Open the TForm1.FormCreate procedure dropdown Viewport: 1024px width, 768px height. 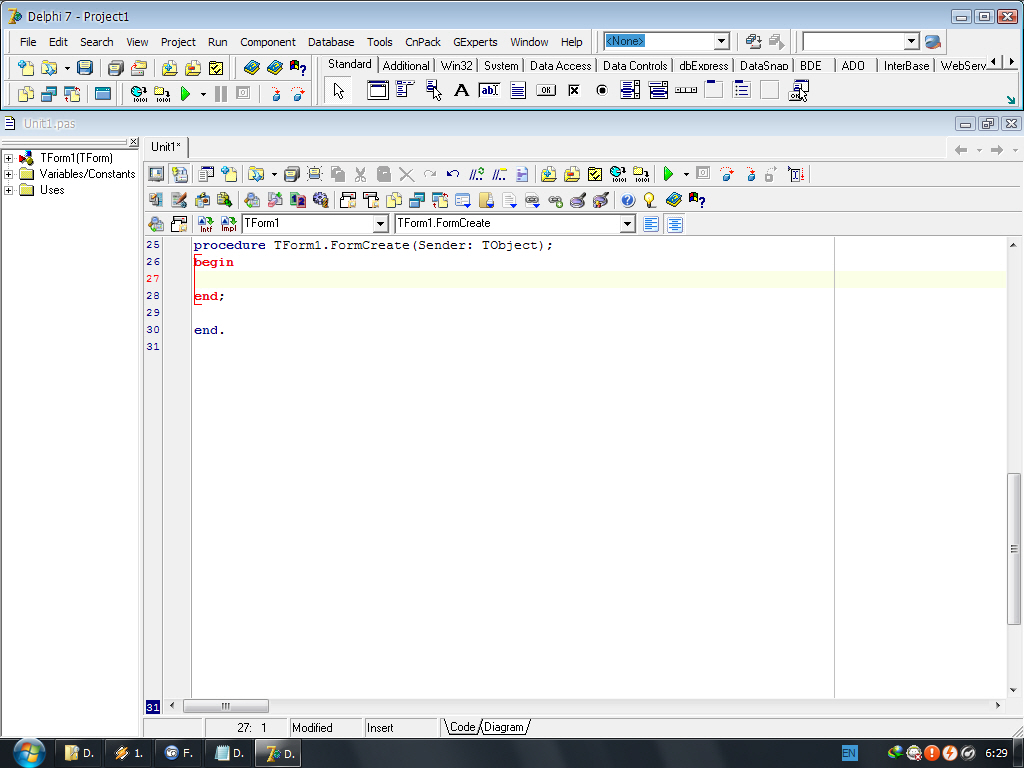pyautogui.click(x=627, y=224)
